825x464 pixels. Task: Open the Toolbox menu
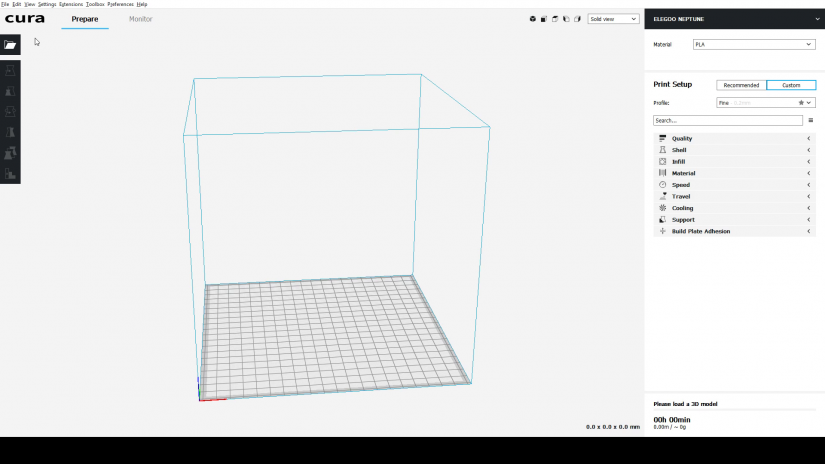point(95,4)
